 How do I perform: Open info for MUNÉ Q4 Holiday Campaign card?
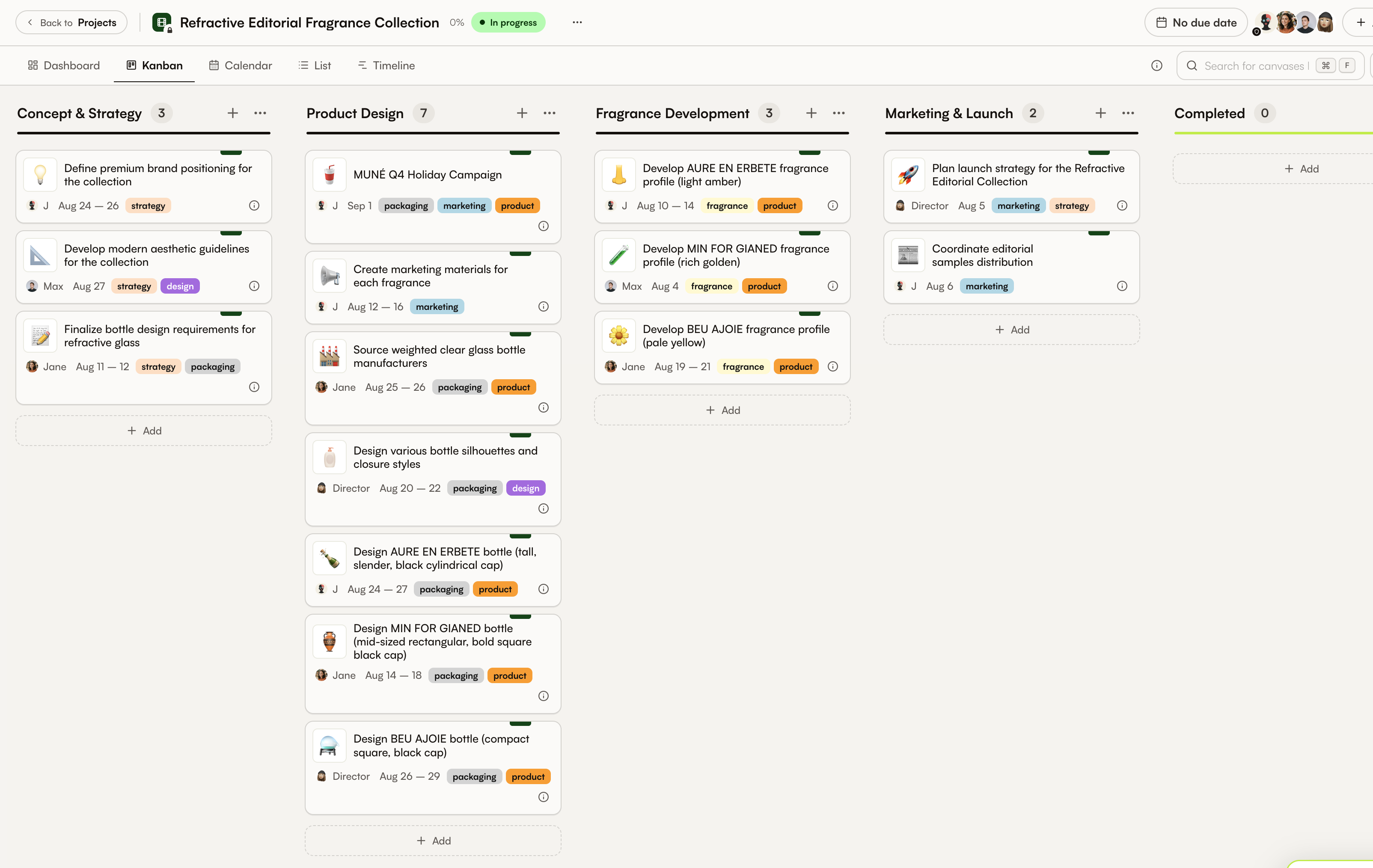coord(544,226)
